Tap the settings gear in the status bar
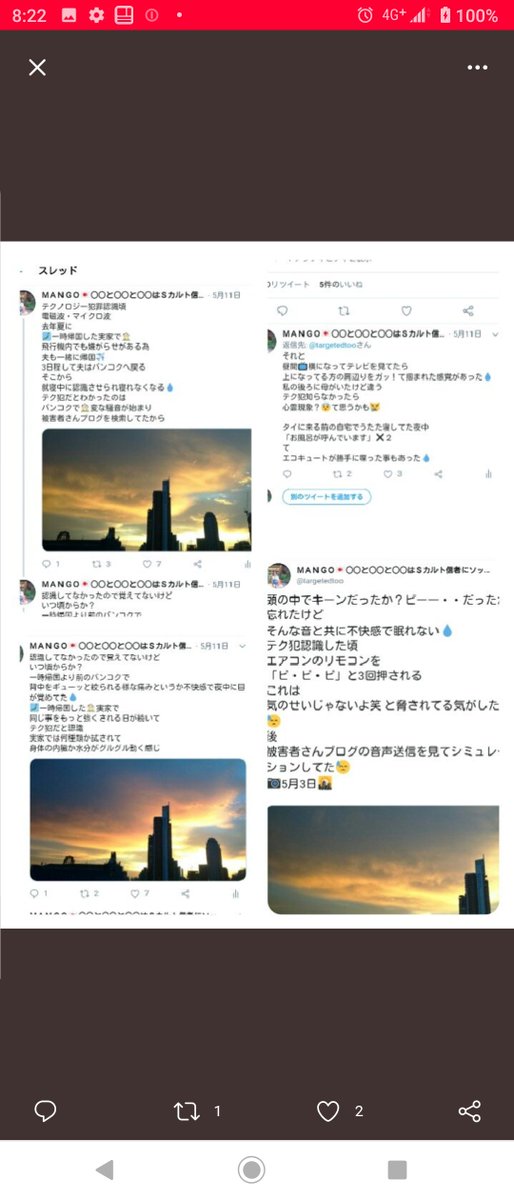Viewport: 514px width, 1200px height. (x=96, y=15)
